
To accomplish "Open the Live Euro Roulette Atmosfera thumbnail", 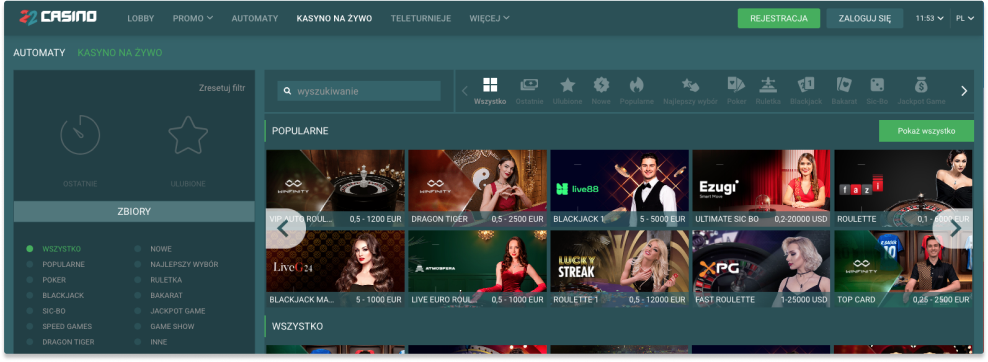I will tap(477, 269).
